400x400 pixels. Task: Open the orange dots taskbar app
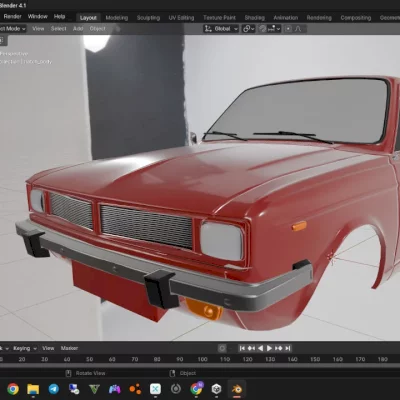[x=135, y=389]
